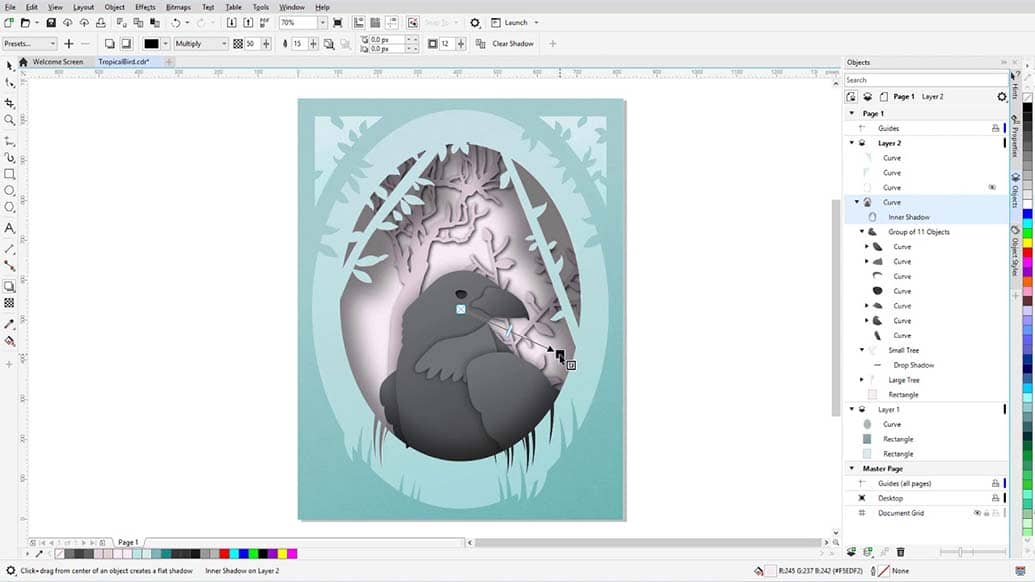Click the Clear Shadow button
Image resolution: width=1035 pixels, height=582 pixels.
click(x=512, y=44)
